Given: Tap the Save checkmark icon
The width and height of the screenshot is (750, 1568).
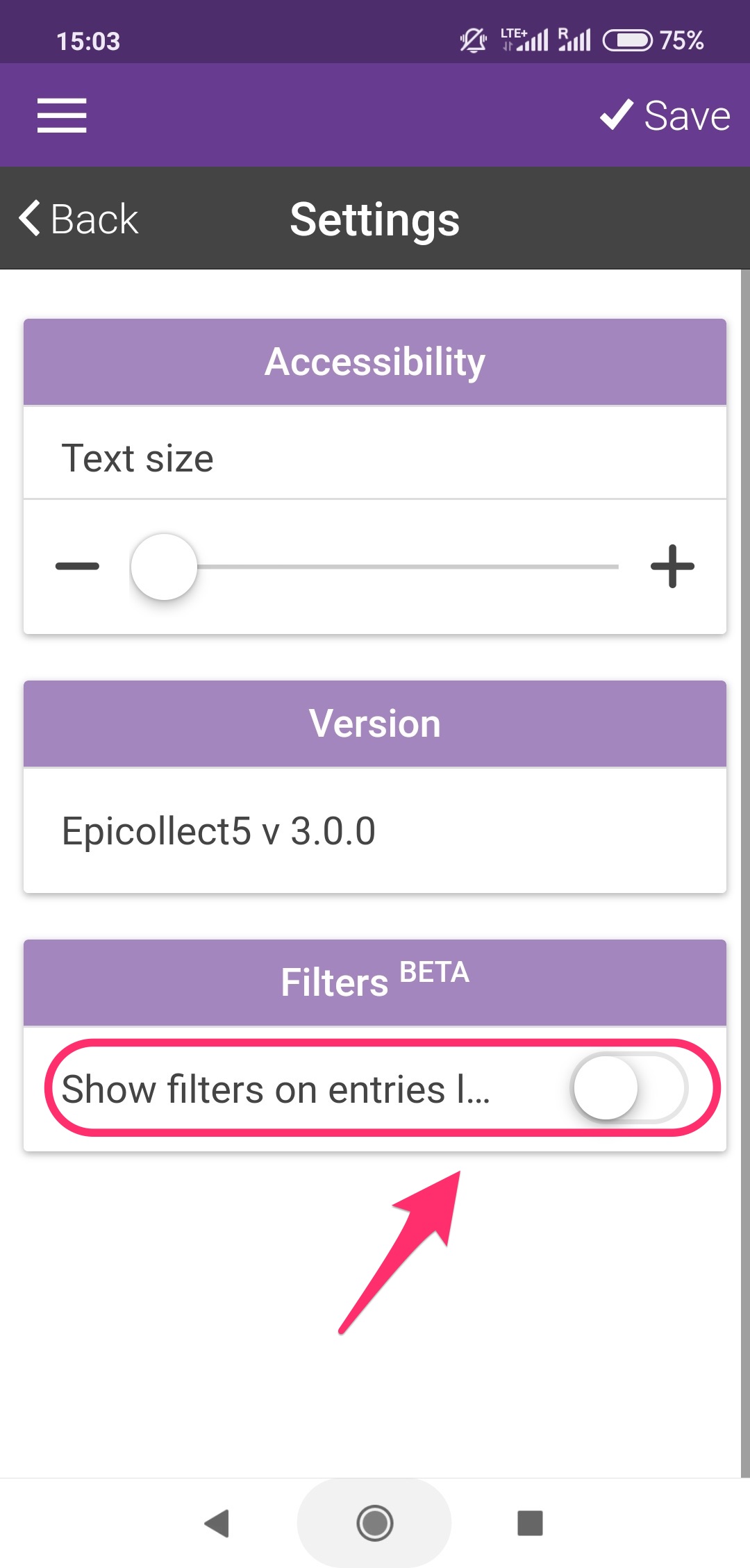Looking at the screenshot, I should 617,115.
